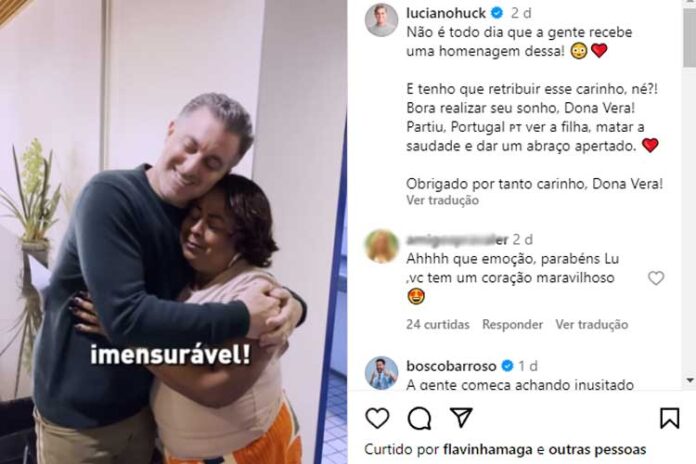Like the post with the heart icon

377,418
